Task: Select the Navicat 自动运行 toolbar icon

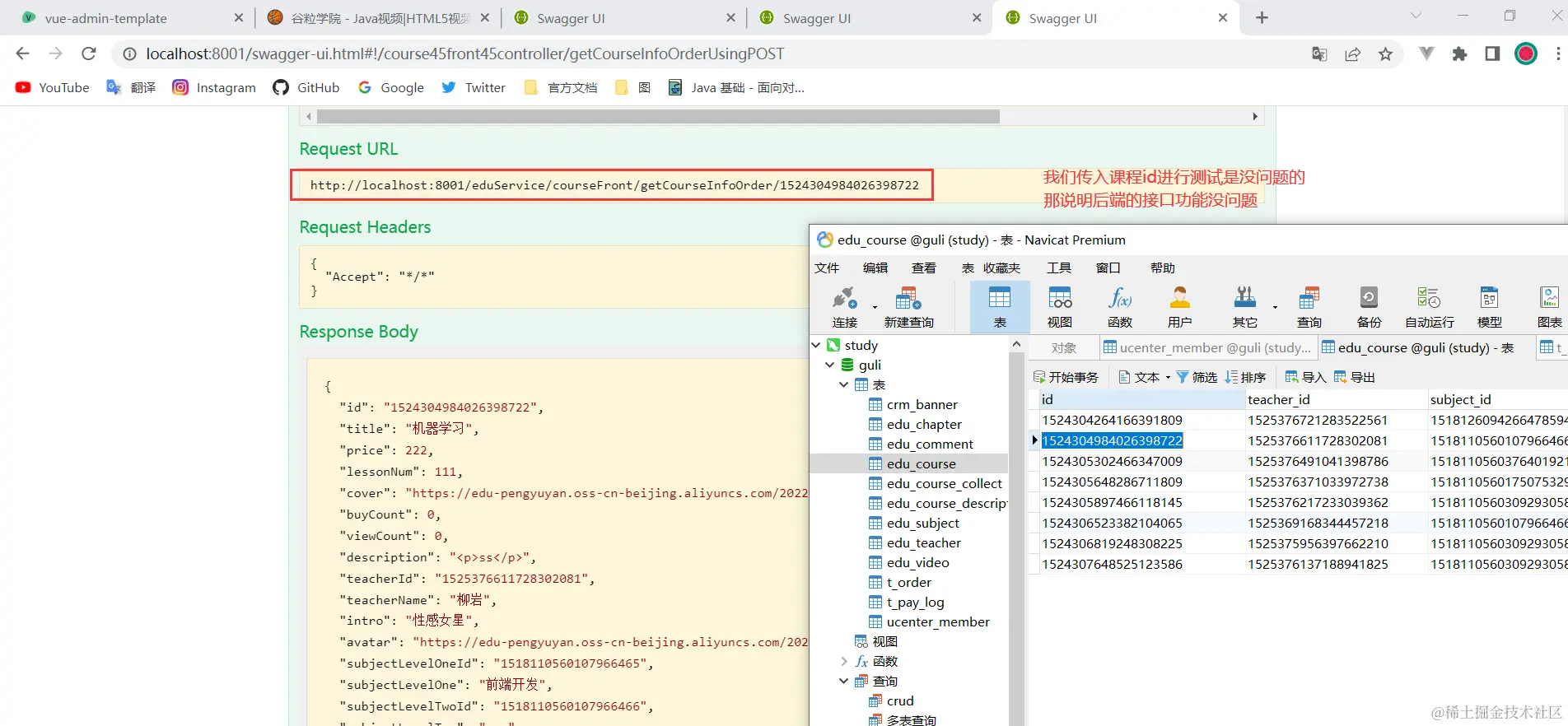Action: 1430,307
